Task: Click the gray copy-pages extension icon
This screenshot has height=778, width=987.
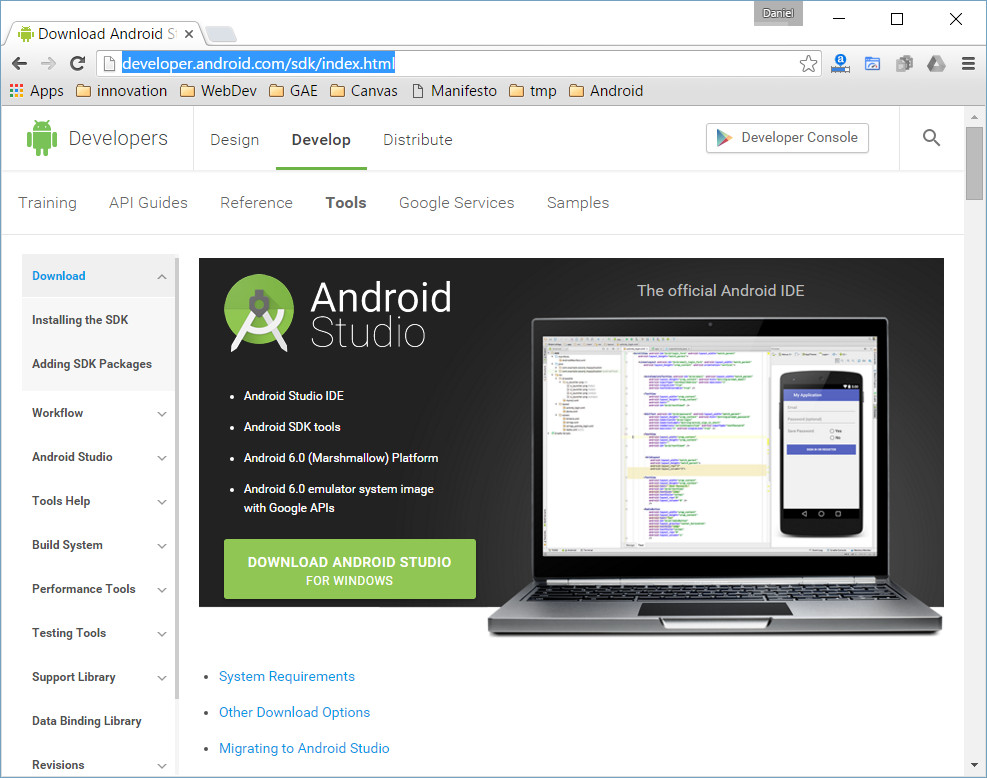Action: click(905, 64)
